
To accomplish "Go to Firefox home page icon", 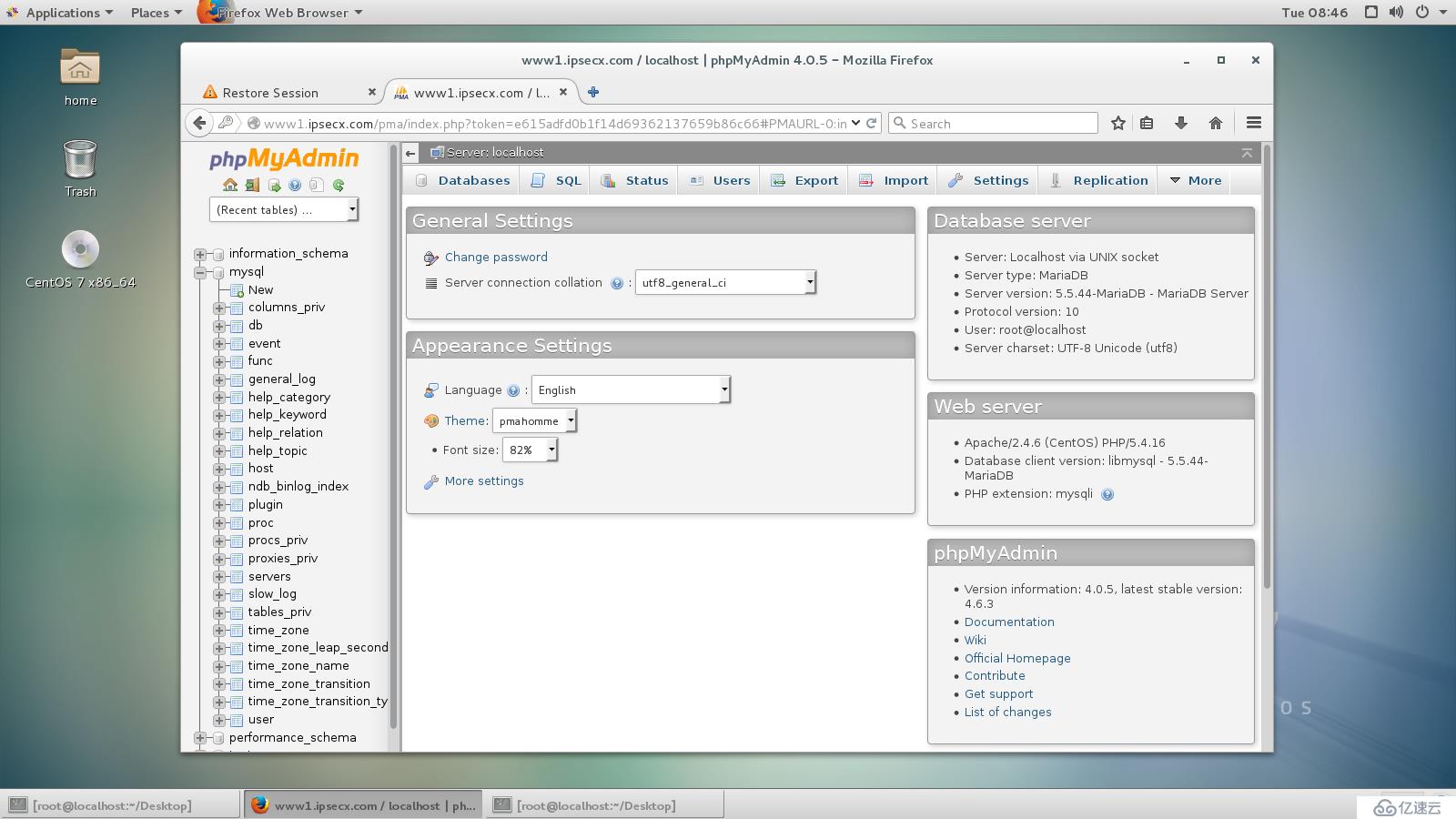I will tap(1216, 123).
